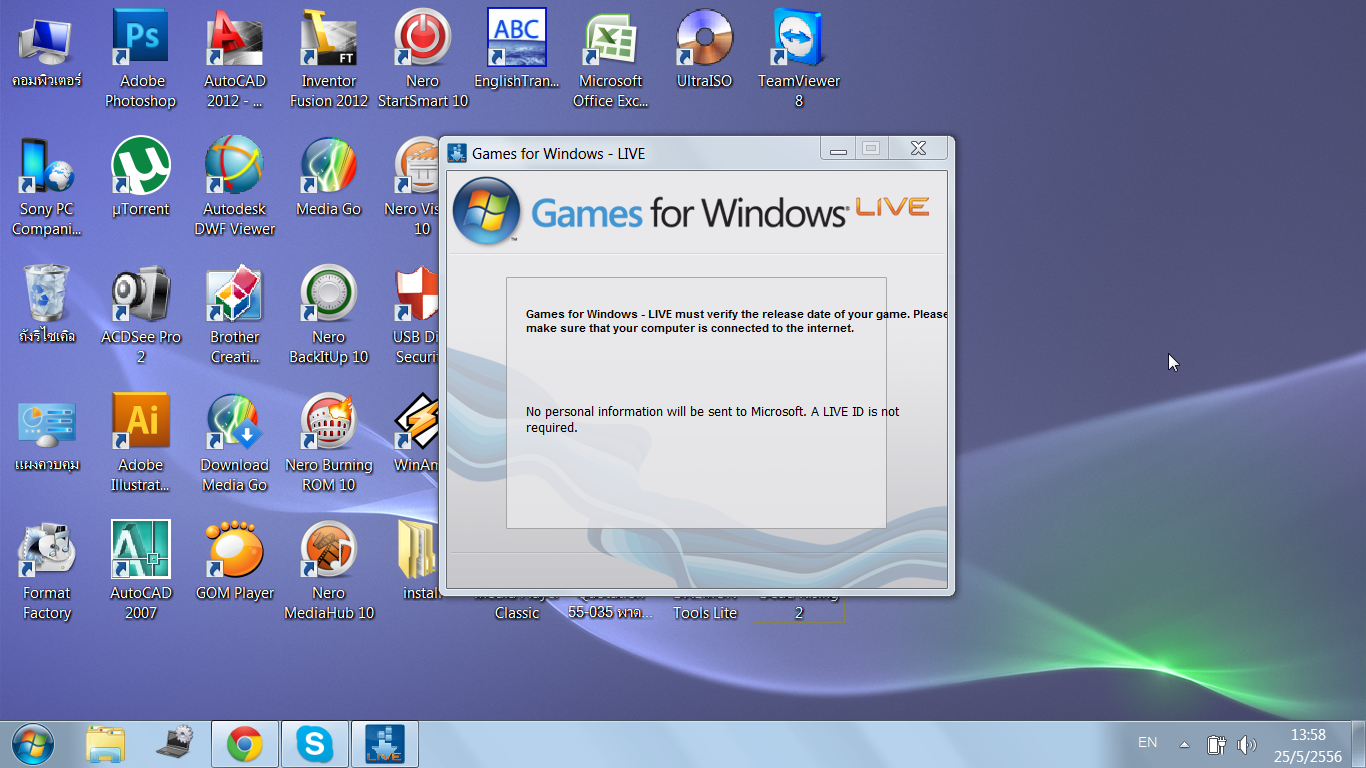This screenshot has height=768, width=1366.
Task: Click the Media Go desktop shortcut
Action: pyautogui.click(x=329, y=178)
